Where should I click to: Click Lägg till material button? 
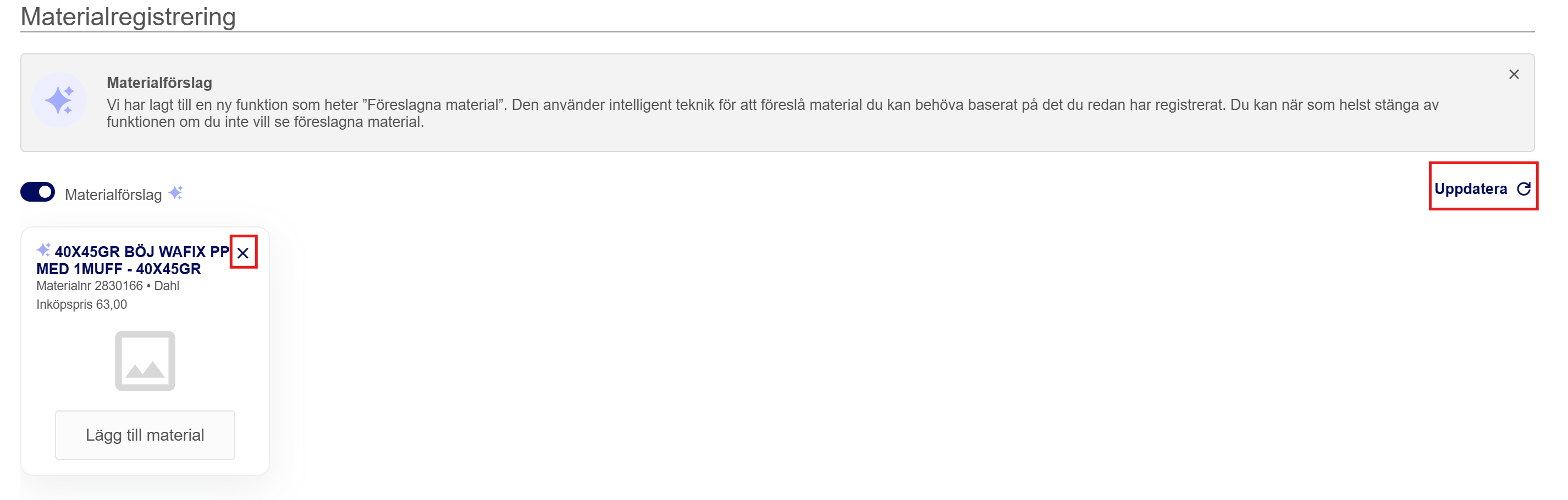(145, 435)
